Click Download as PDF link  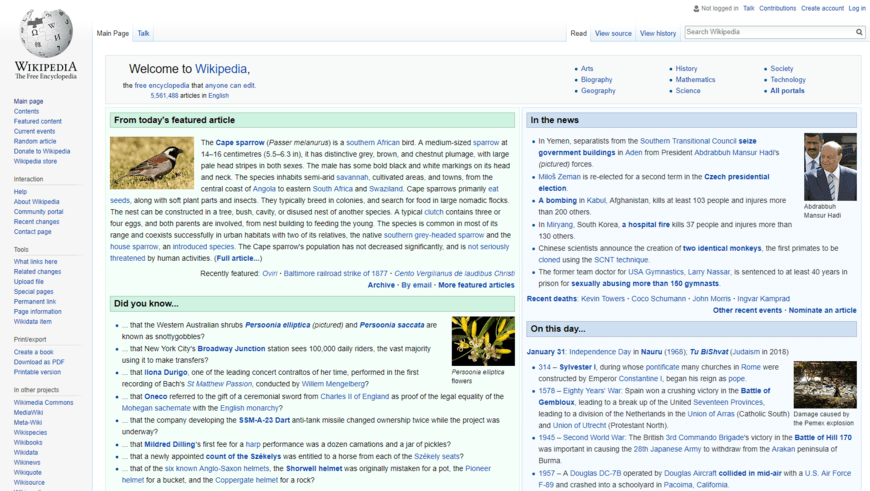(39, 362)
